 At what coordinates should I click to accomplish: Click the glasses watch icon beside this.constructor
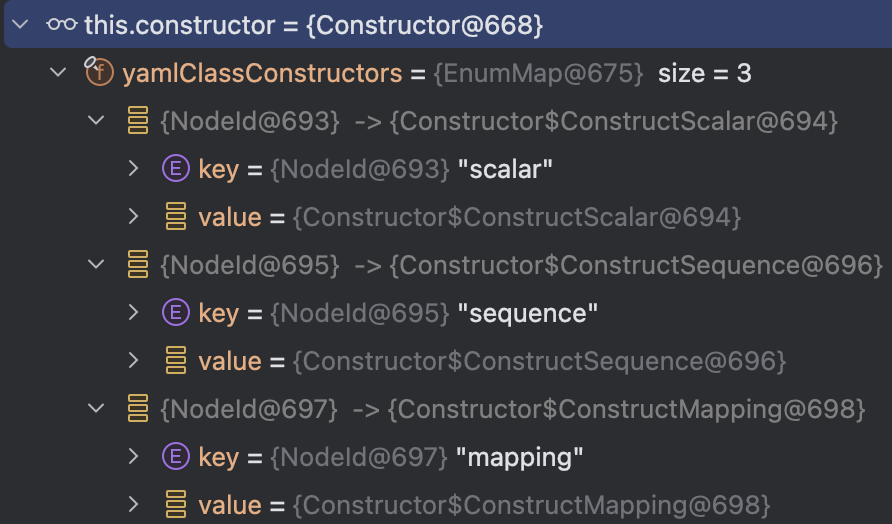[61, 25]
